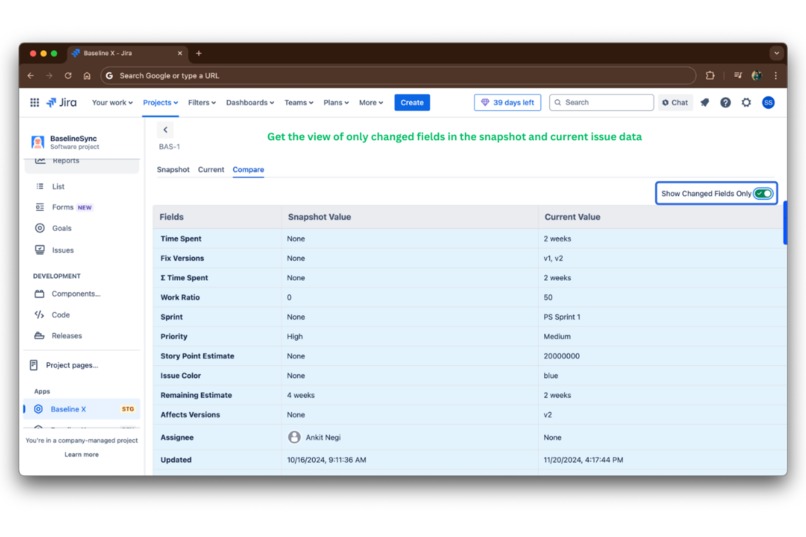Click the 39 days left button
Viewport: 806px width, 537px height.
coord(507,102)
